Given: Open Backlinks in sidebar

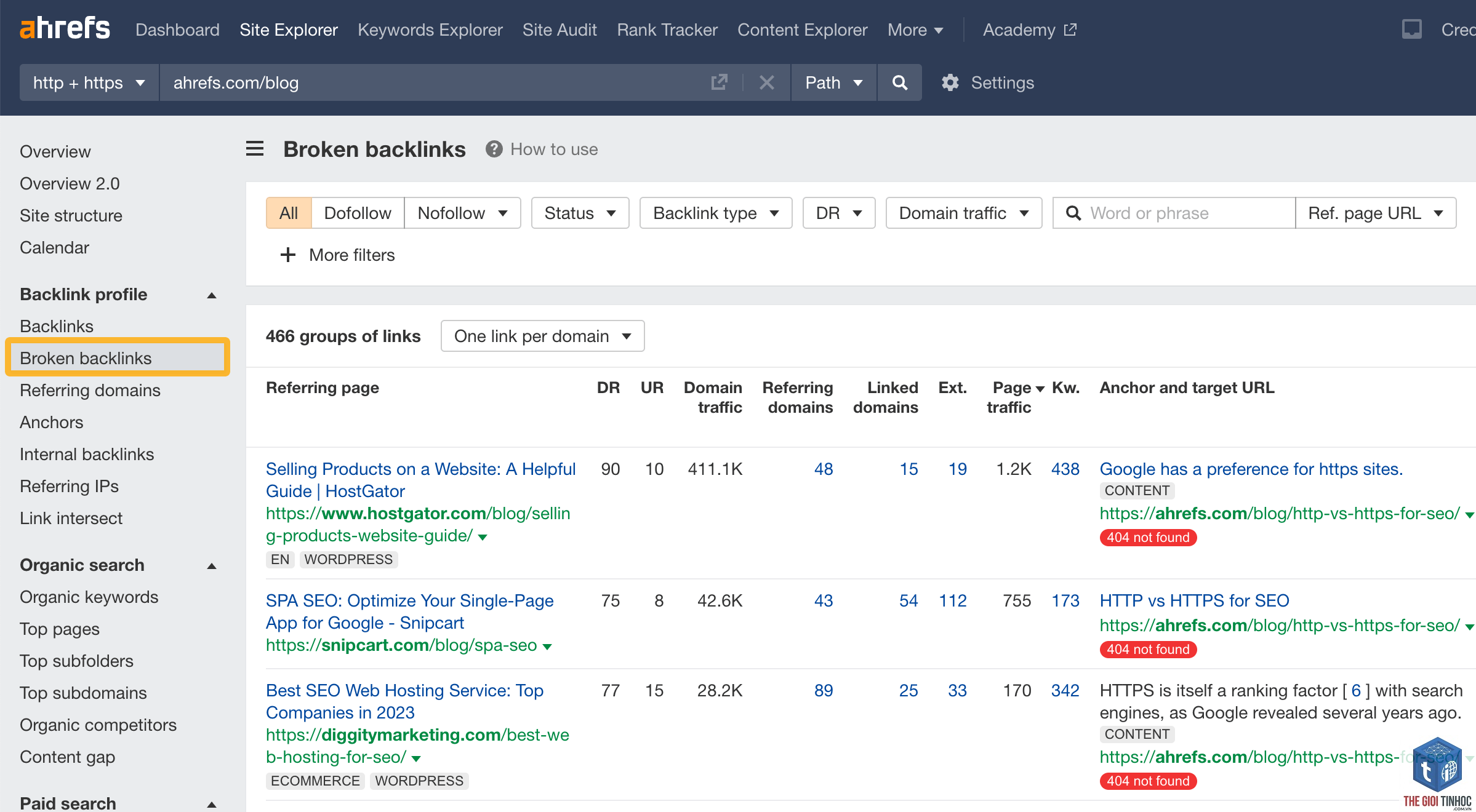Looking at the screenshot, I should 57,326.
